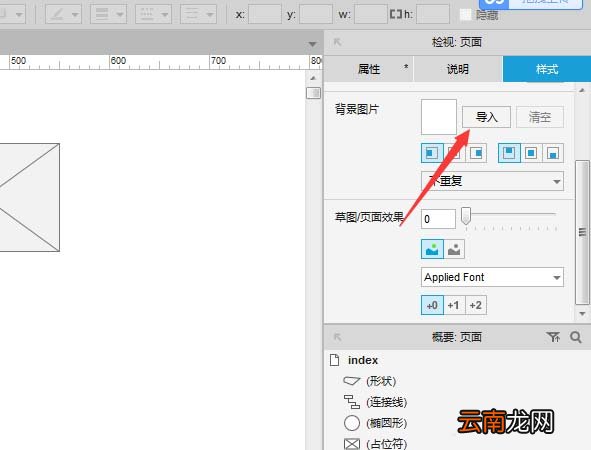591x450 pixels.
Task: Click the placeholder icon next to (占位符)
Action: (352, 444)
